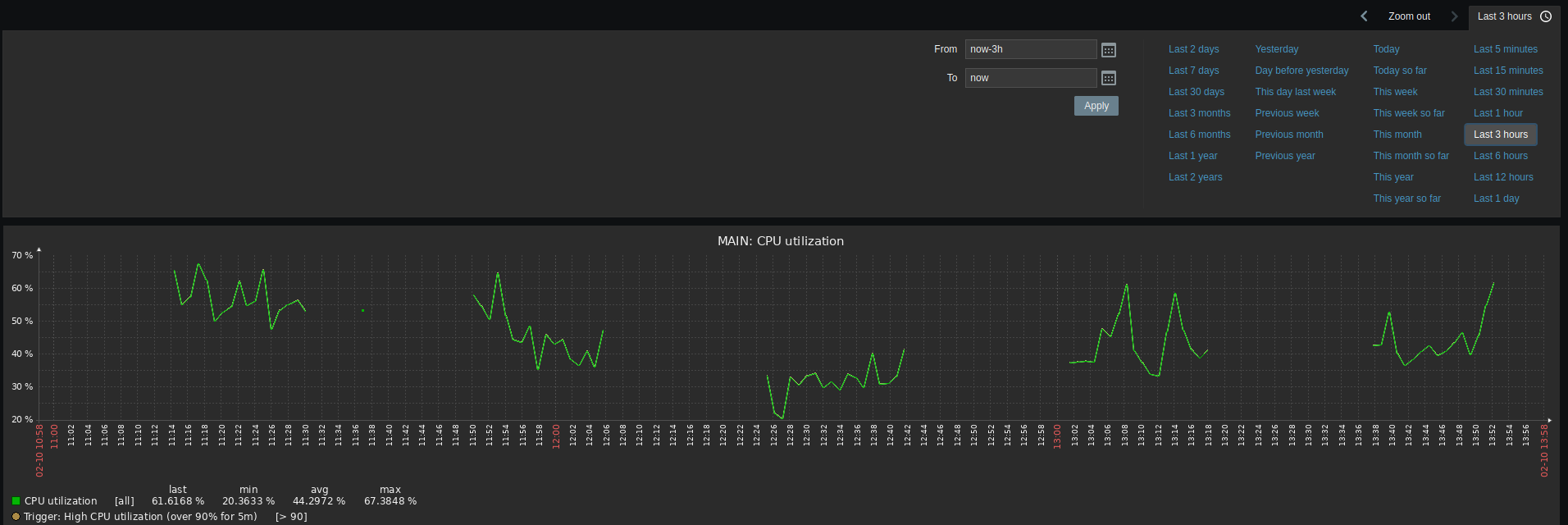1568x525 pixels.
Task: Open the To date calendar picker
Action: [1108, 79]
